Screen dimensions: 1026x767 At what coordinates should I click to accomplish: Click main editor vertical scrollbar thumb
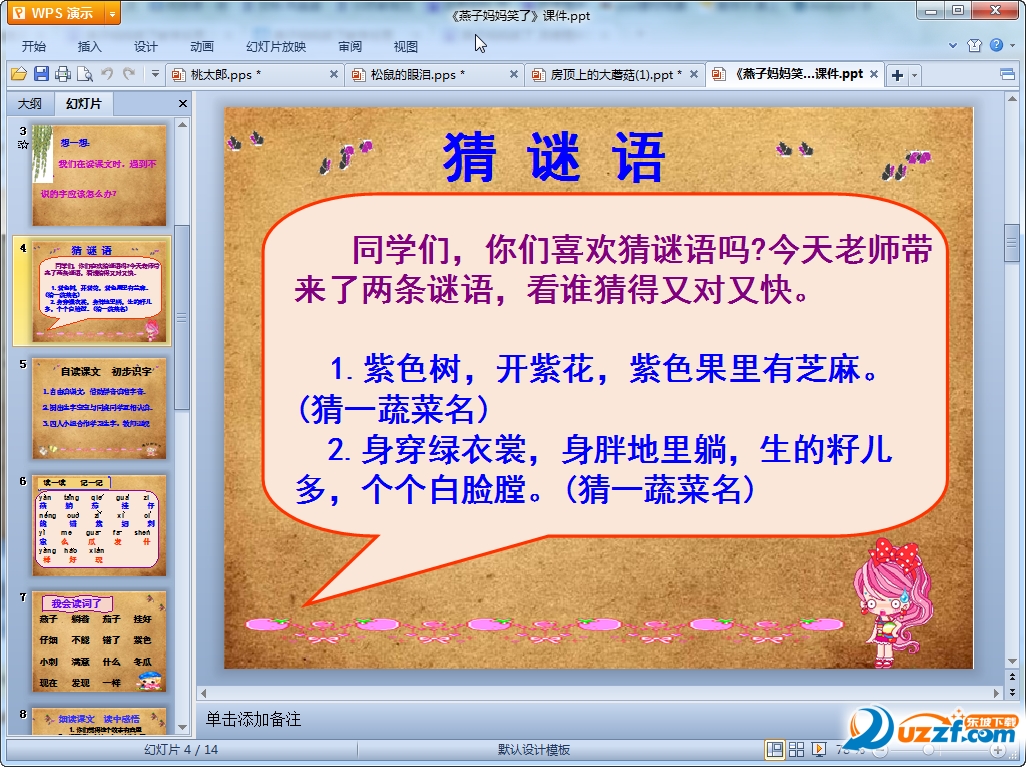pyautogui.click(x=1012, y=243)
